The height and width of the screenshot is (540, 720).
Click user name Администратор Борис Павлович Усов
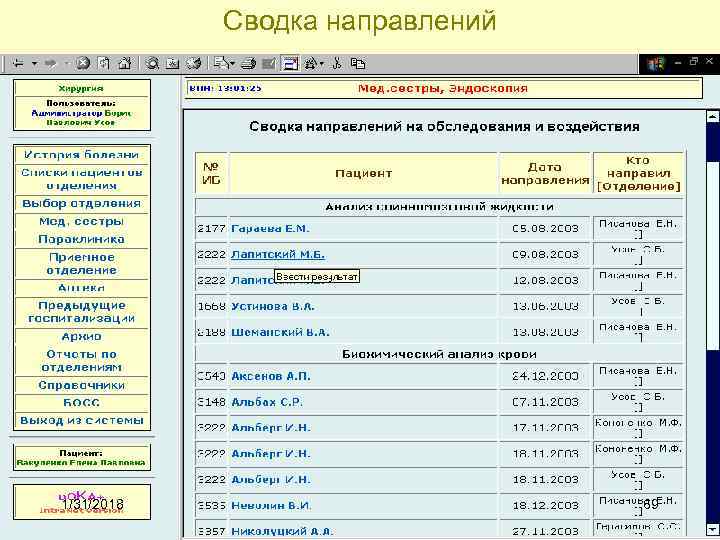[x=81, y=118]
